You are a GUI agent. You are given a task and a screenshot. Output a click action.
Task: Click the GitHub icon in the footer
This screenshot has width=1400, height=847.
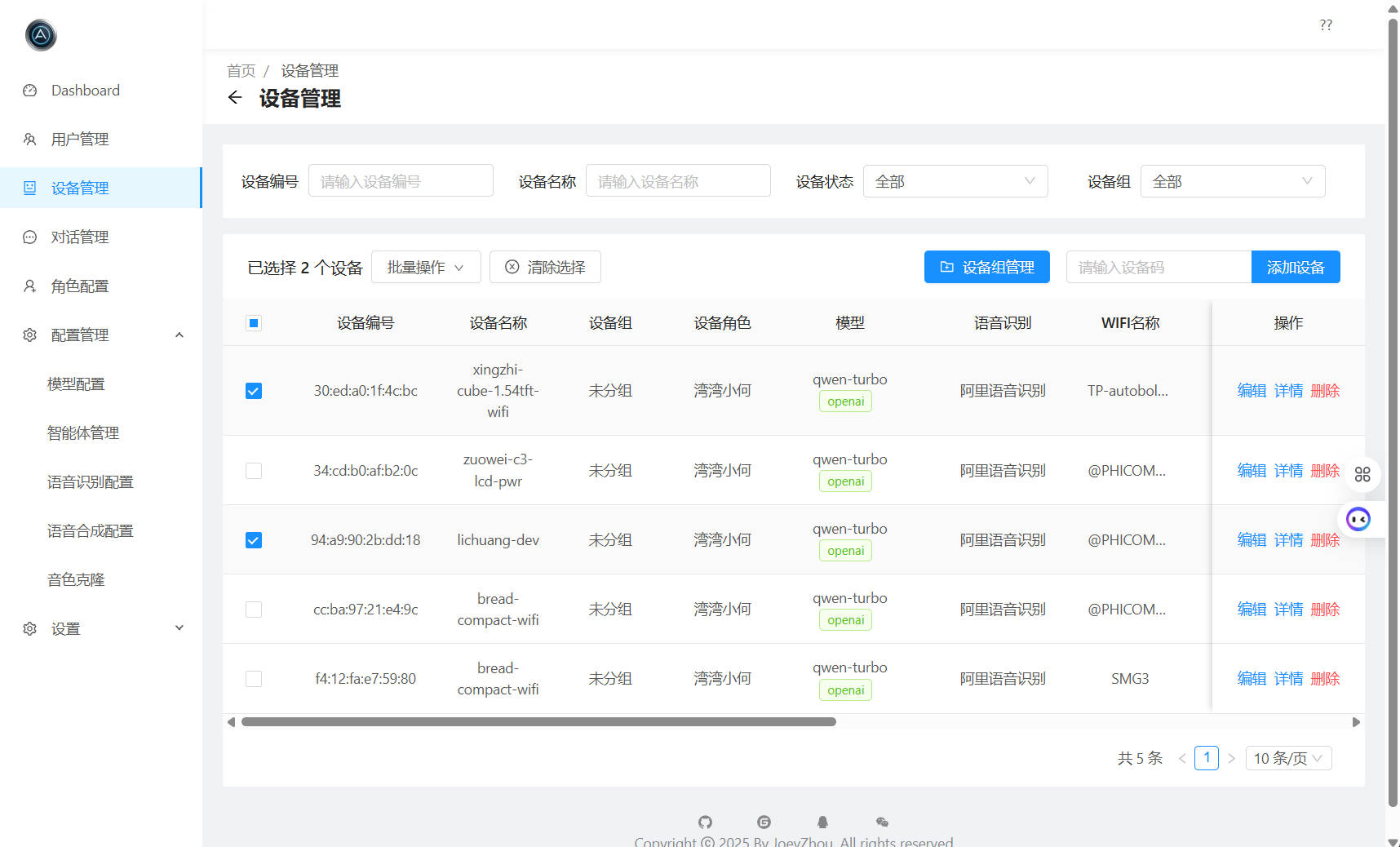(705, 822)
